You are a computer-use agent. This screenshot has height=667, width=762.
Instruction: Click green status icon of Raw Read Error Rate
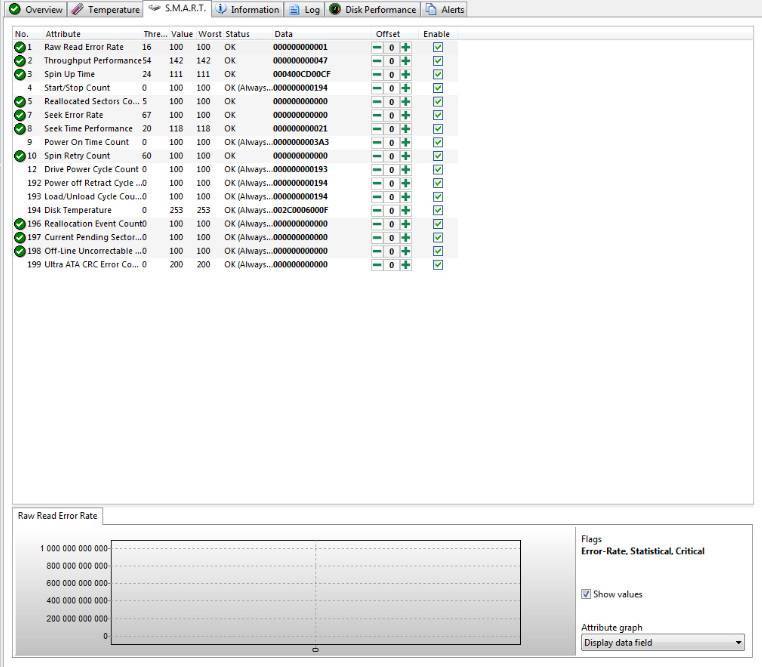coord(19,48)
